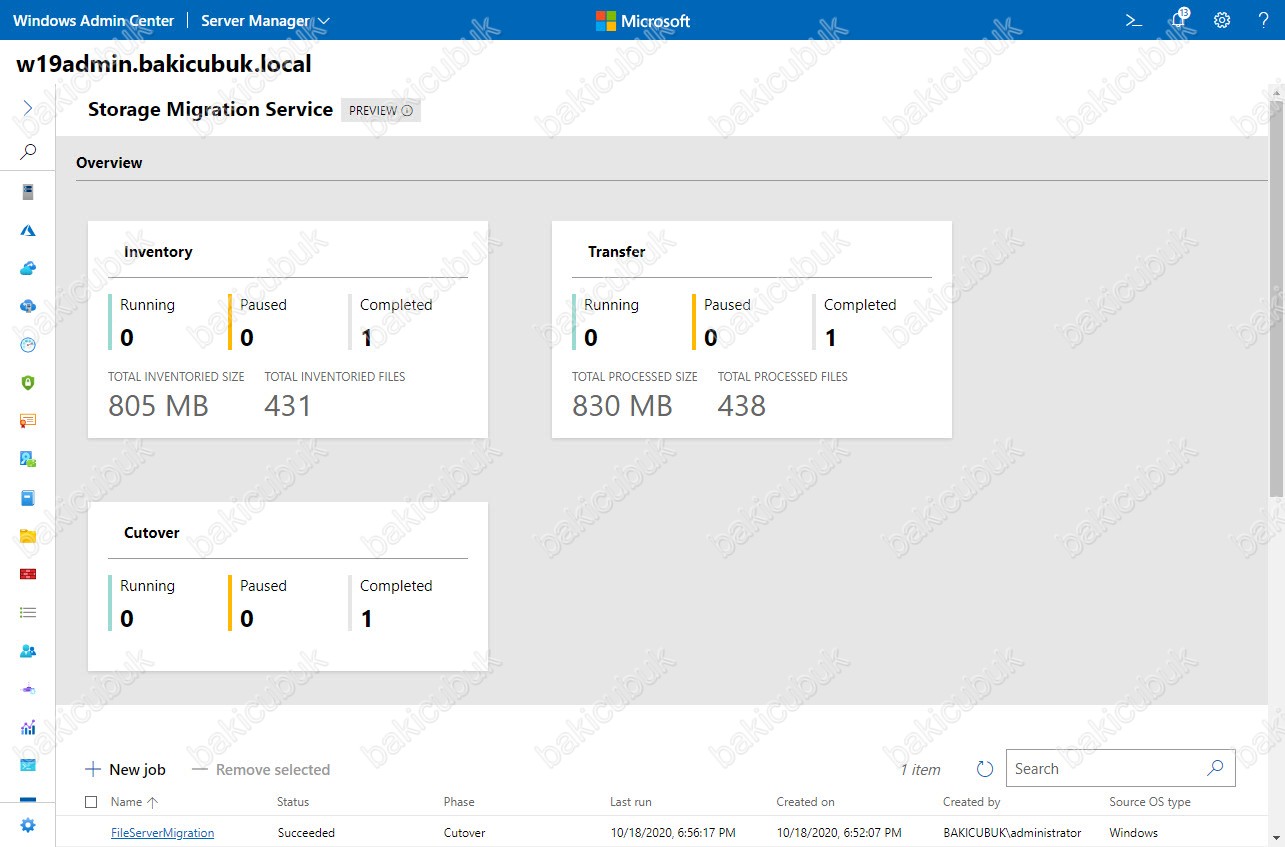Image resolution: width=1285 pixels, height=847 pixels.
Task: Open the Azure Backup cloud icon
Action: (28, 268)
